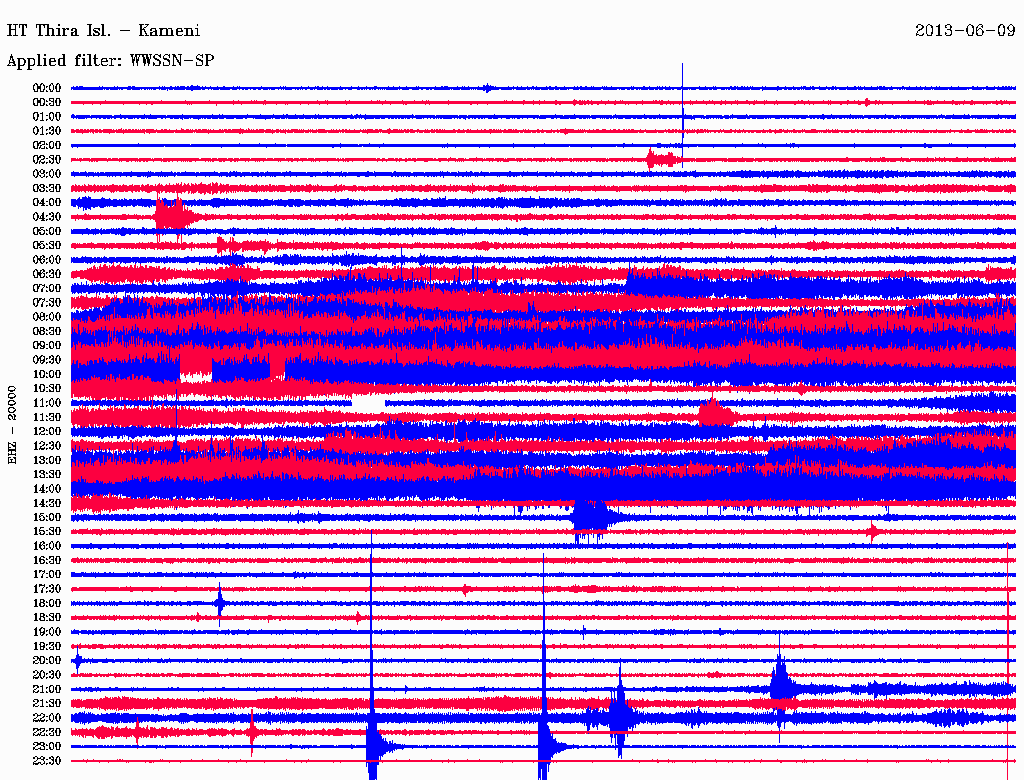
Task: Click the 02:00 time label
Action: (x=47, y=145)
